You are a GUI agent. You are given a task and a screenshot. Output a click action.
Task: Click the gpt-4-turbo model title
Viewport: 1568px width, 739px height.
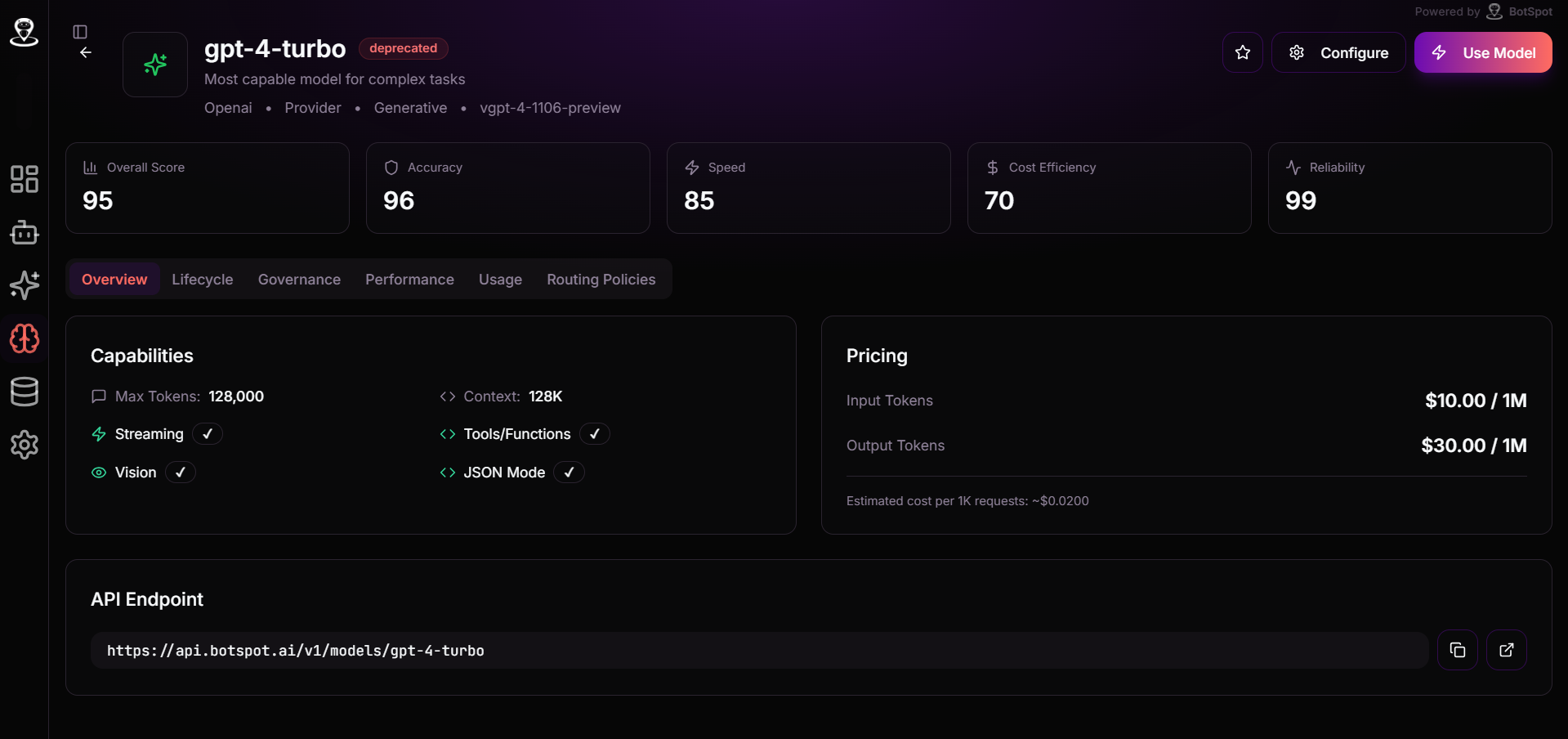[x=275, y=49]
